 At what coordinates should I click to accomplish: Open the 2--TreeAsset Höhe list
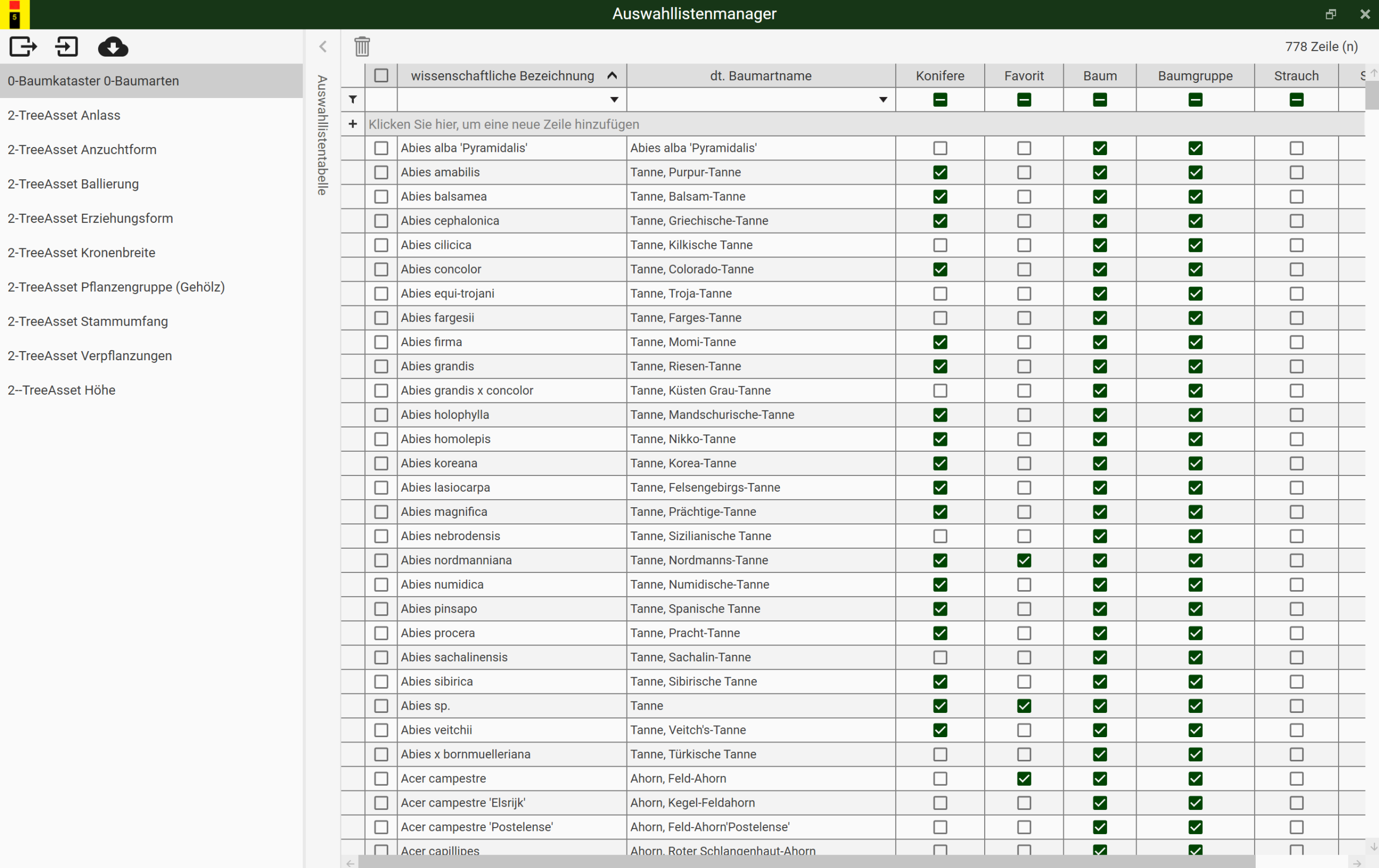(x=151, y=390)
